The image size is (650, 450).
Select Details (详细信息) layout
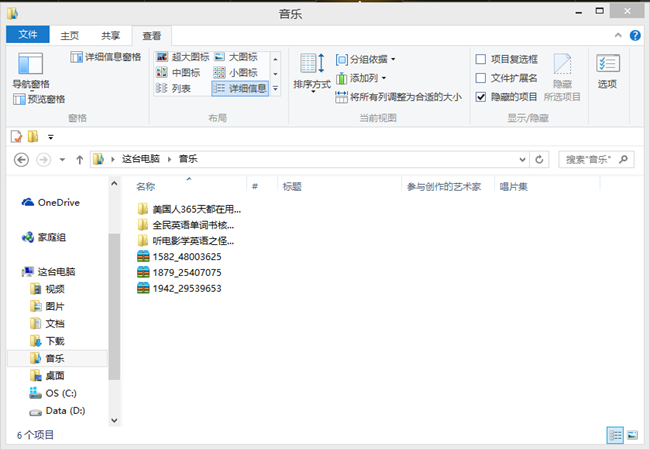click(240, 88)
